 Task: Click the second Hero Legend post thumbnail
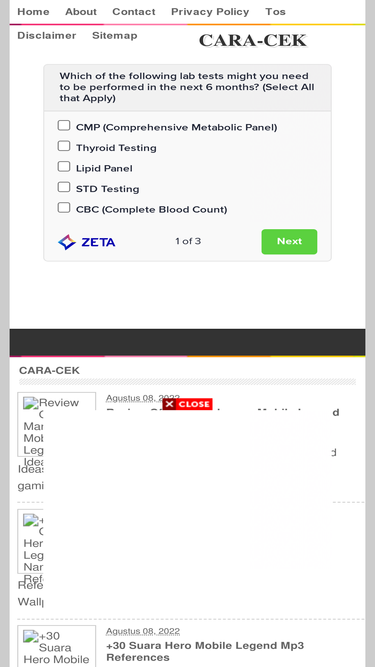(30, 542)
